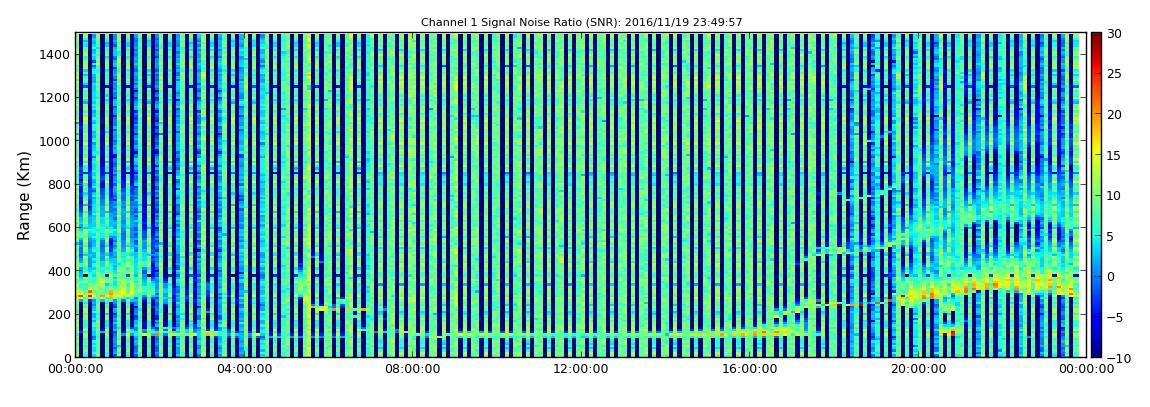
Task: Click the colorbar label 10
Action: [1113, 195]
